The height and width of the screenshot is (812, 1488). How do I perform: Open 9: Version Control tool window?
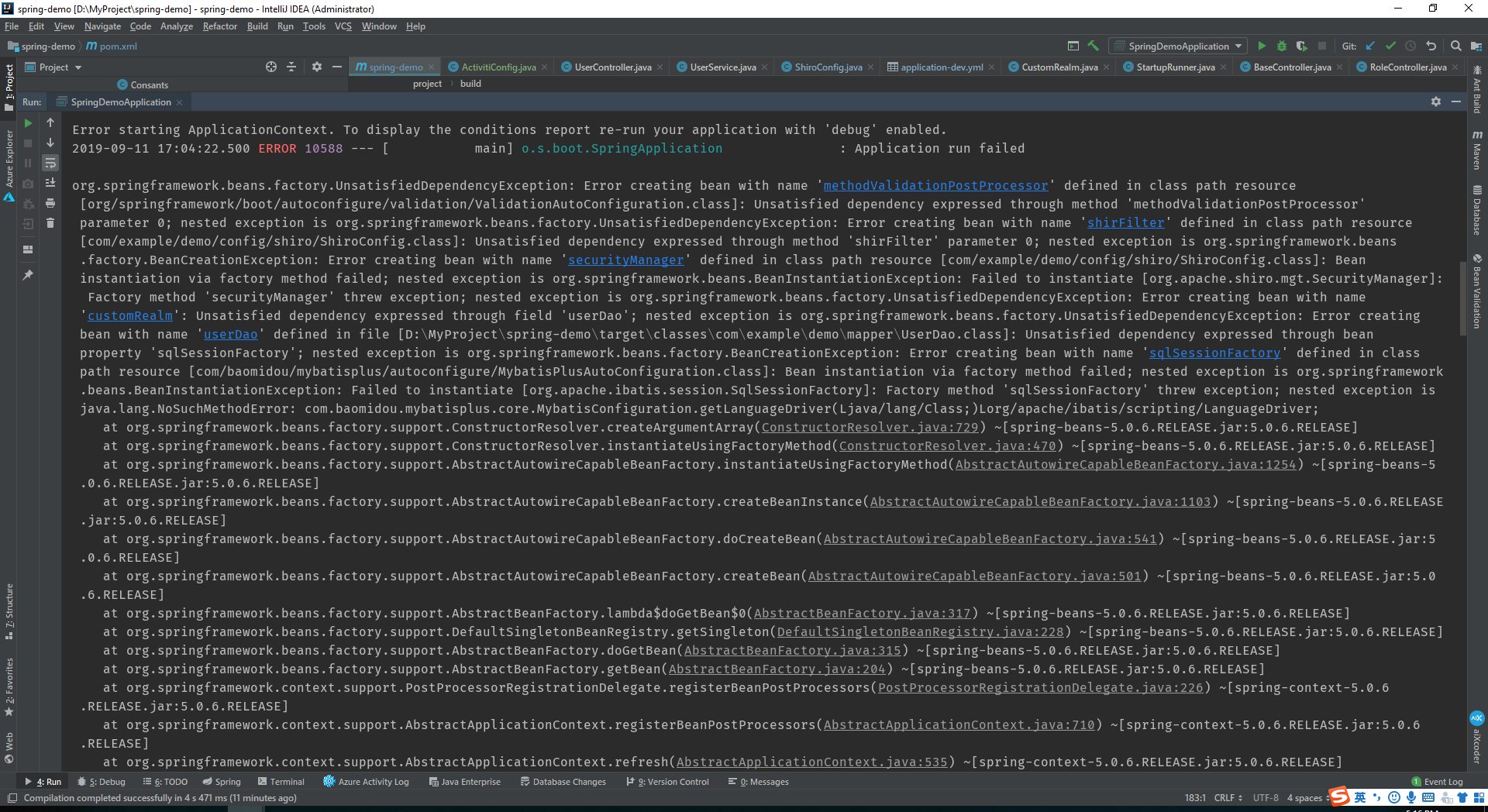pyautogui.click(x=667, y=782)
